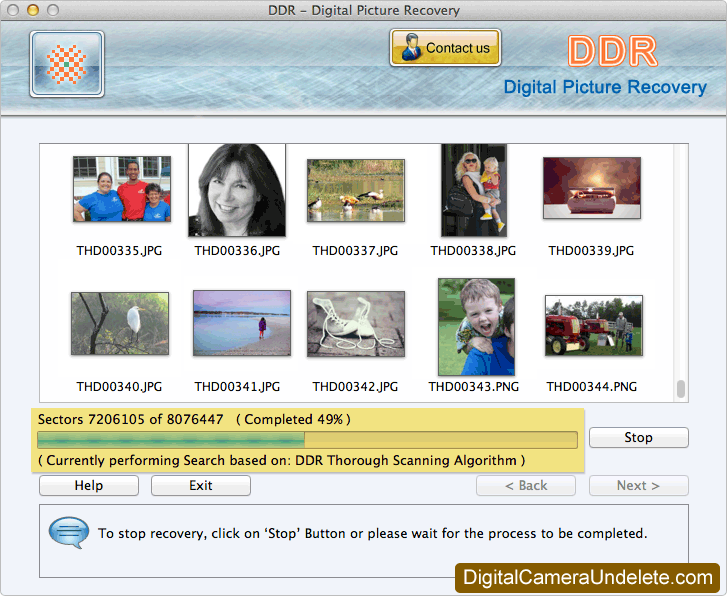Open Help using the Help button
This screenshot has height=596, width=727.
(89, 486)
